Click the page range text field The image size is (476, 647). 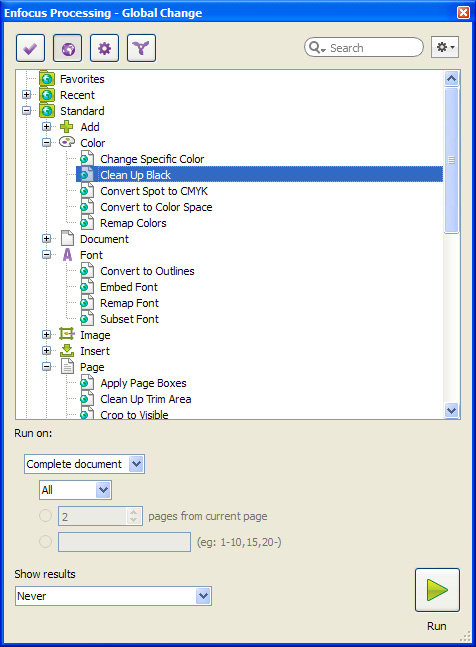tap(125, 542)
